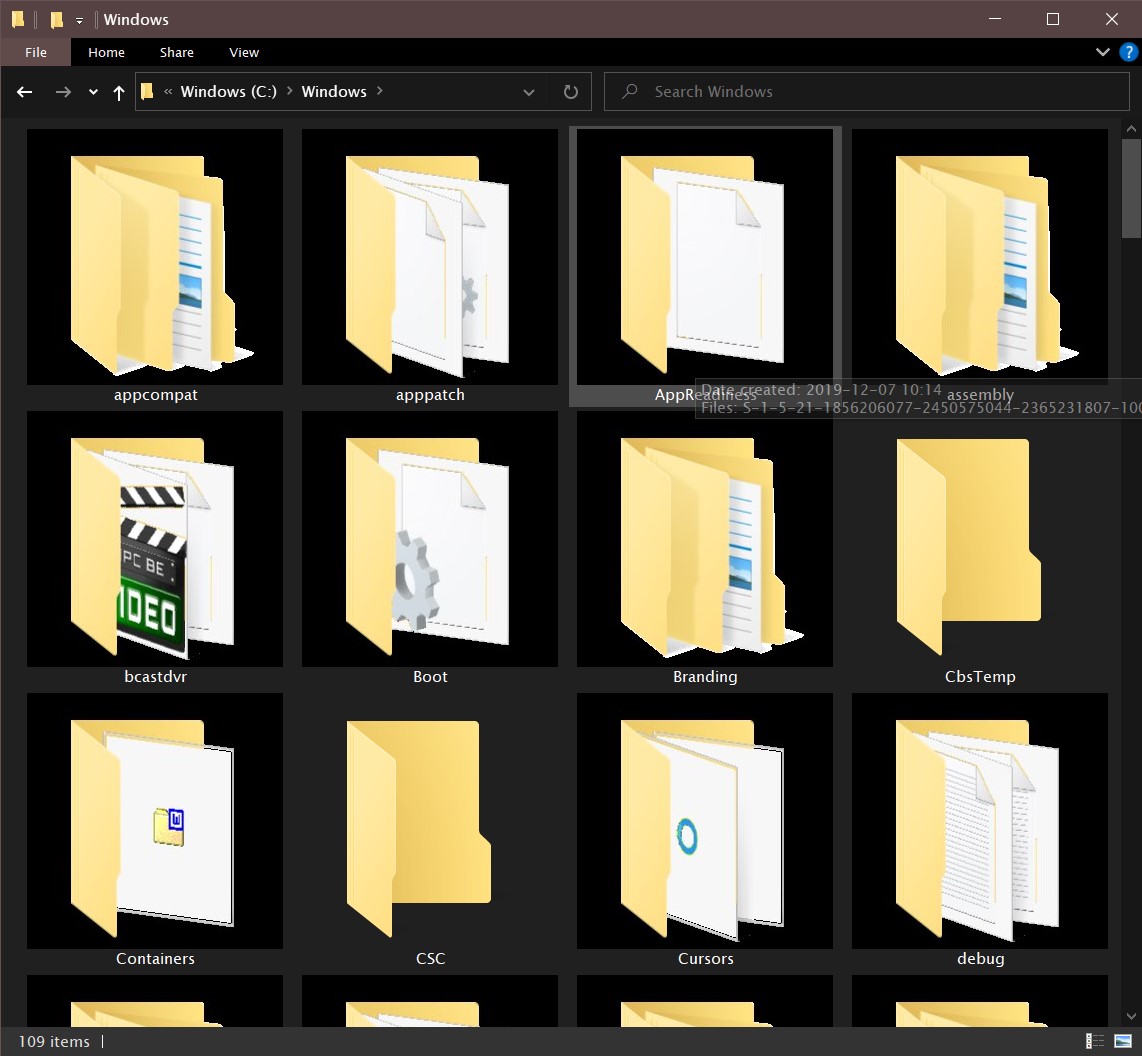Open the Branding folder icon

click(705, 539)
